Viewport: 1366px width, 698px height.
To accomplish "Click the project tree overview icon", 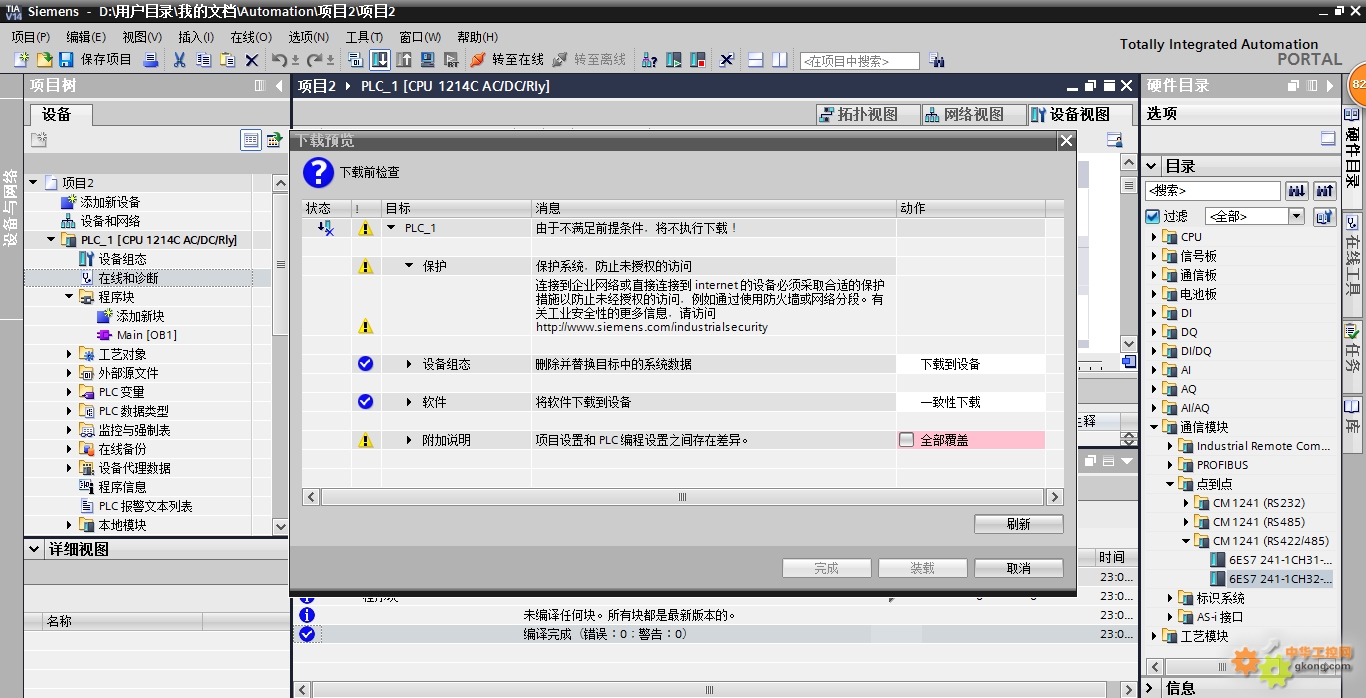I will [251, 140].
